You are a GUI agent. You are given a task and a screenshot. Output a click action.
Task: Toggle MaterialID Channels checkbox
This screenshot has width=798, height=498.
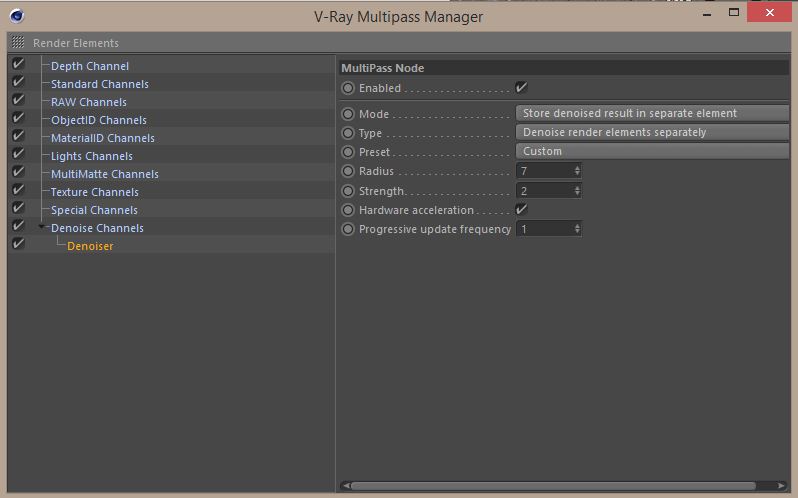pyautogui.click(x=18, y=136)
